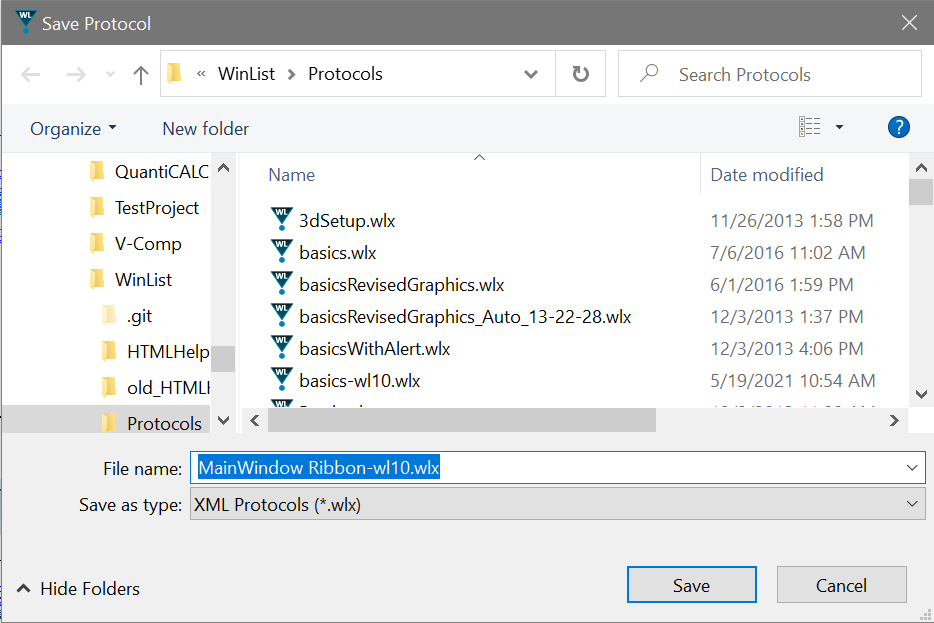The height and width of the screenshot is (623, 934).
Task: Click New folder in the toolbar
Action: pyautogui.click(x=205, y=128)
